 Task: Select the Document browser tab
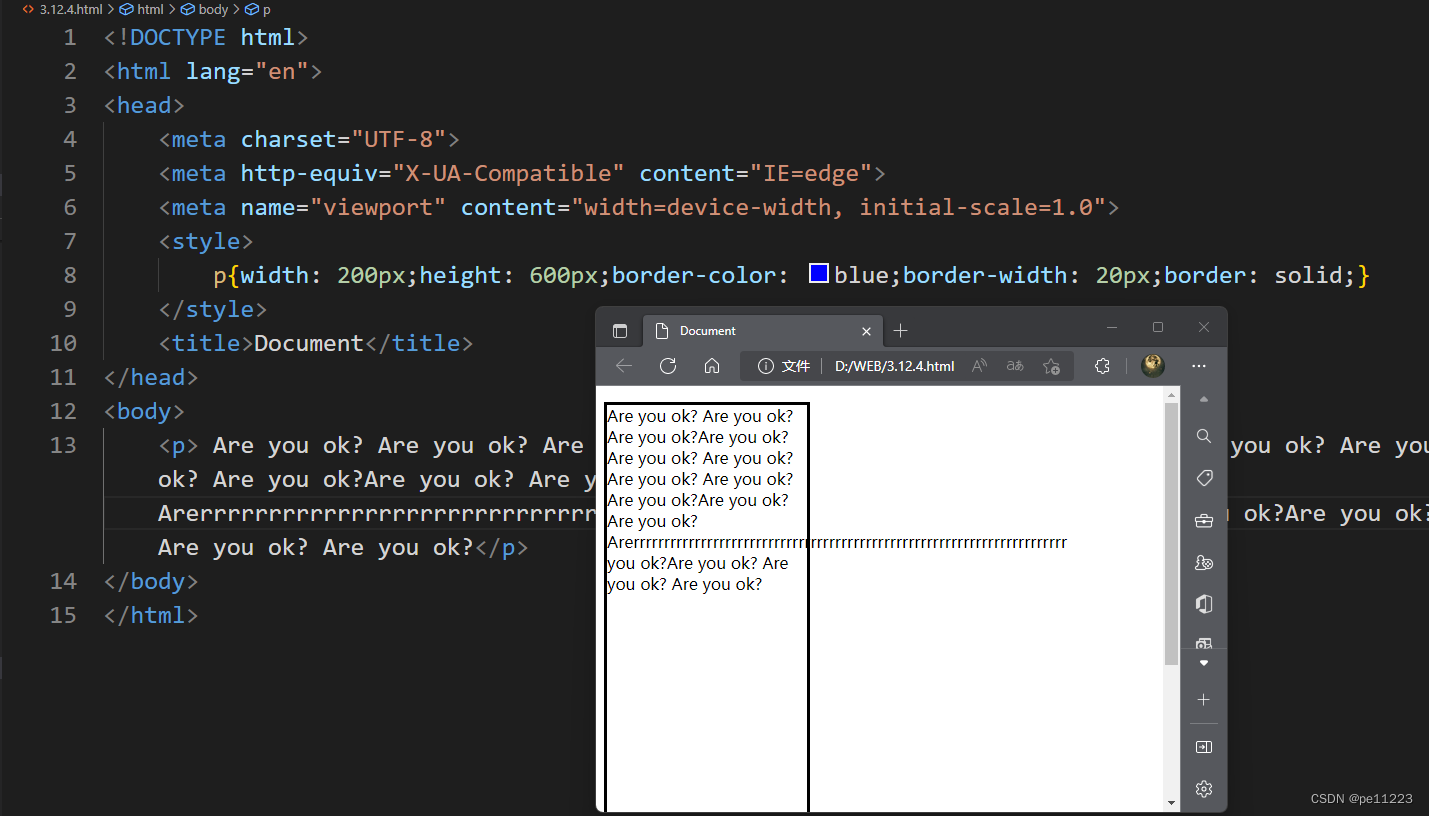(x=761, y=331)
